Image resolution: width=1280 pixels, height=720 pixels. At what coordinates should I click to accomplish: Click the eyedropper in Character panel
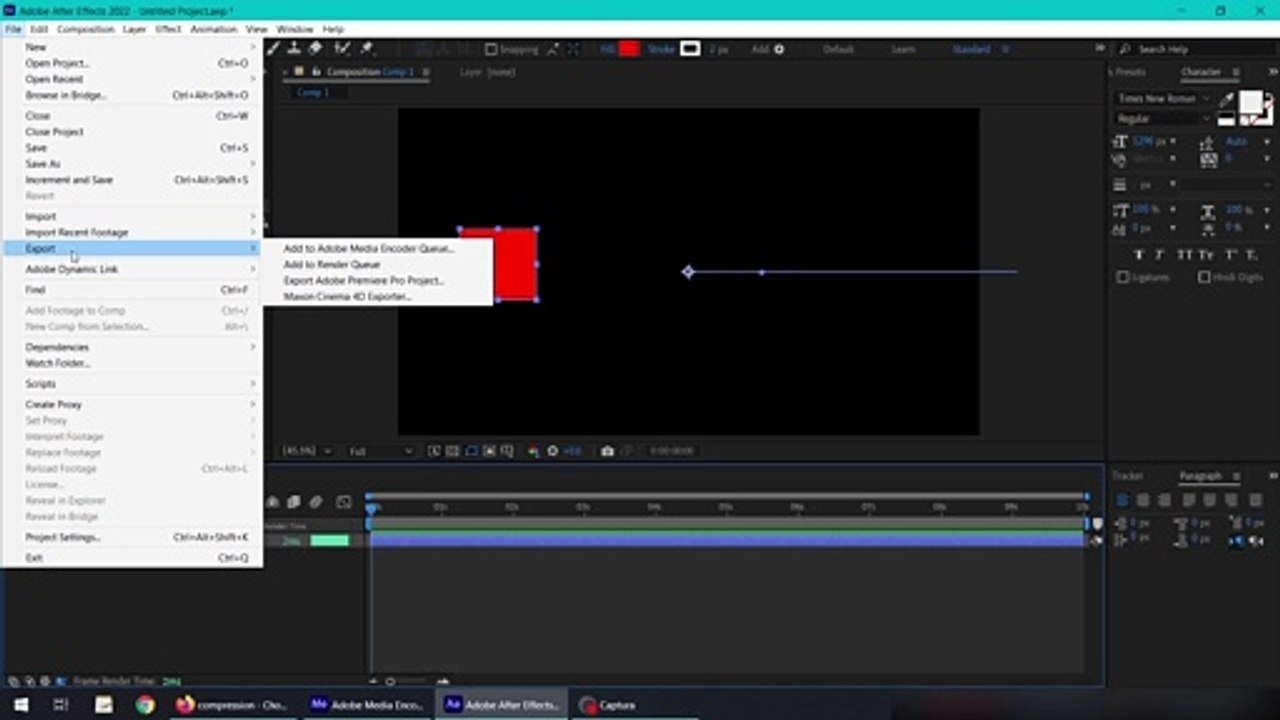tap(1227, 99)
